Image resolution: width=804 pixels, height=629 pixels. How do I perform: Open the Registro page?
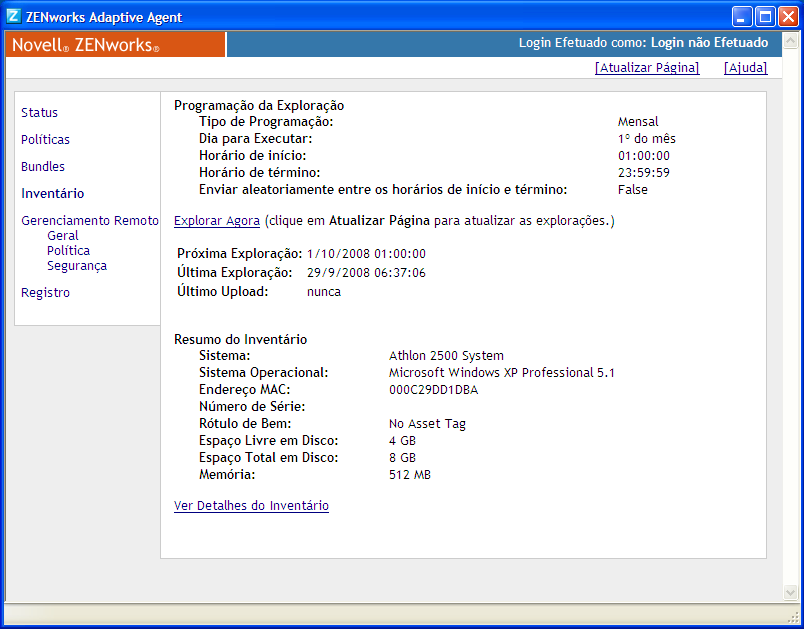point(45,292)
